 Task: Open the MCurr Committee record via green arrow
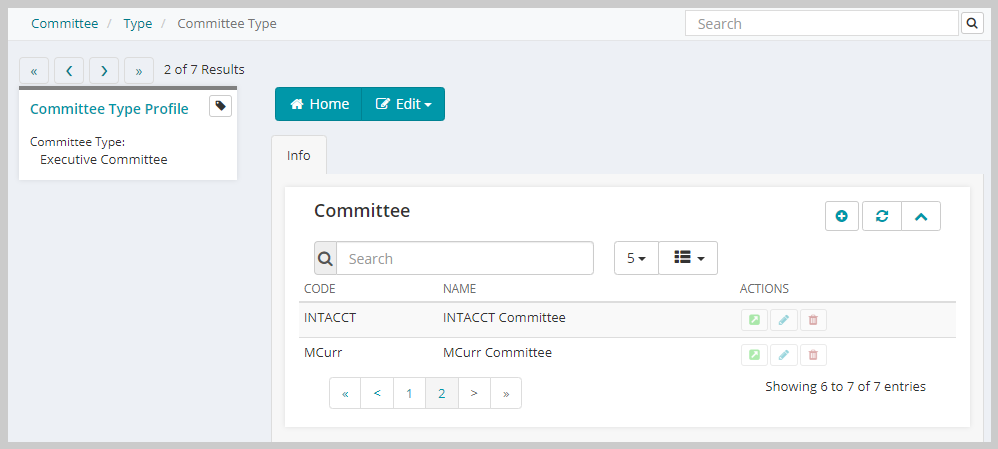coord(754,355)
